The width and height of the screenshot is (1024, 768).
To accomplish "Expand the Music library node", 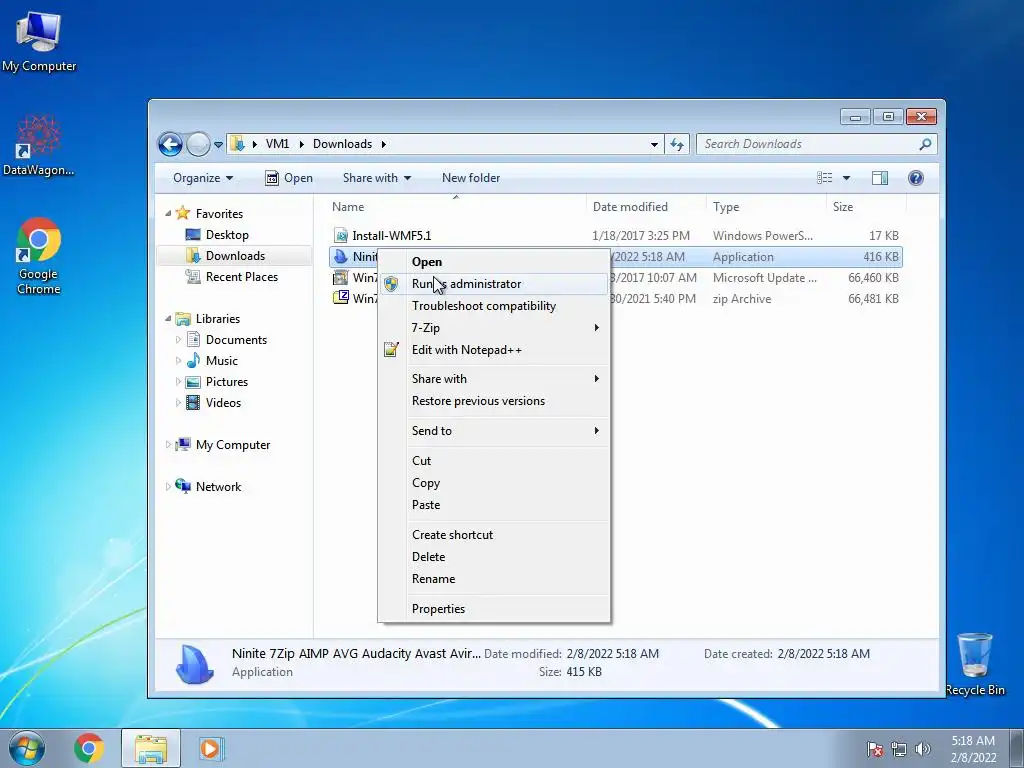I will pos(178,360).
